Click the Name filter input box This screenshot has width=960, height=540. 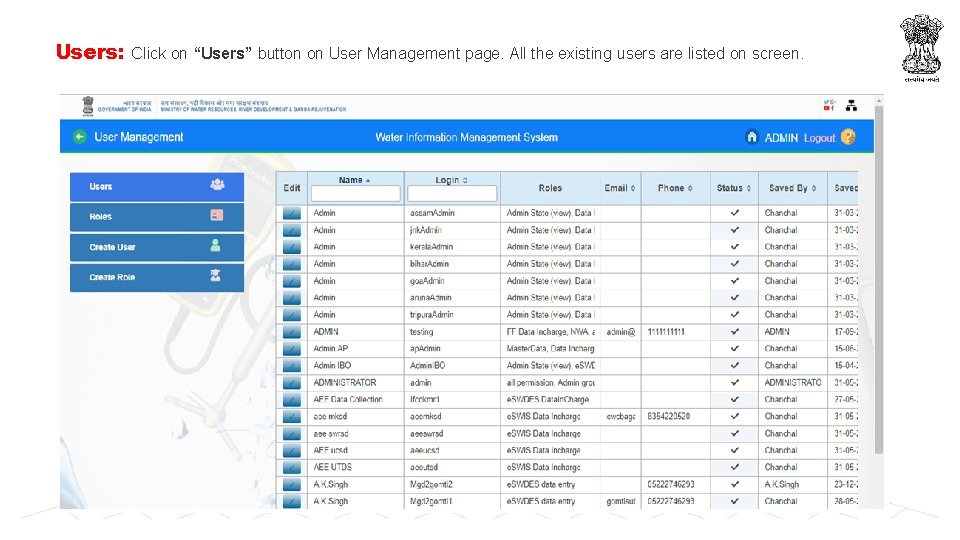(356, 193)
